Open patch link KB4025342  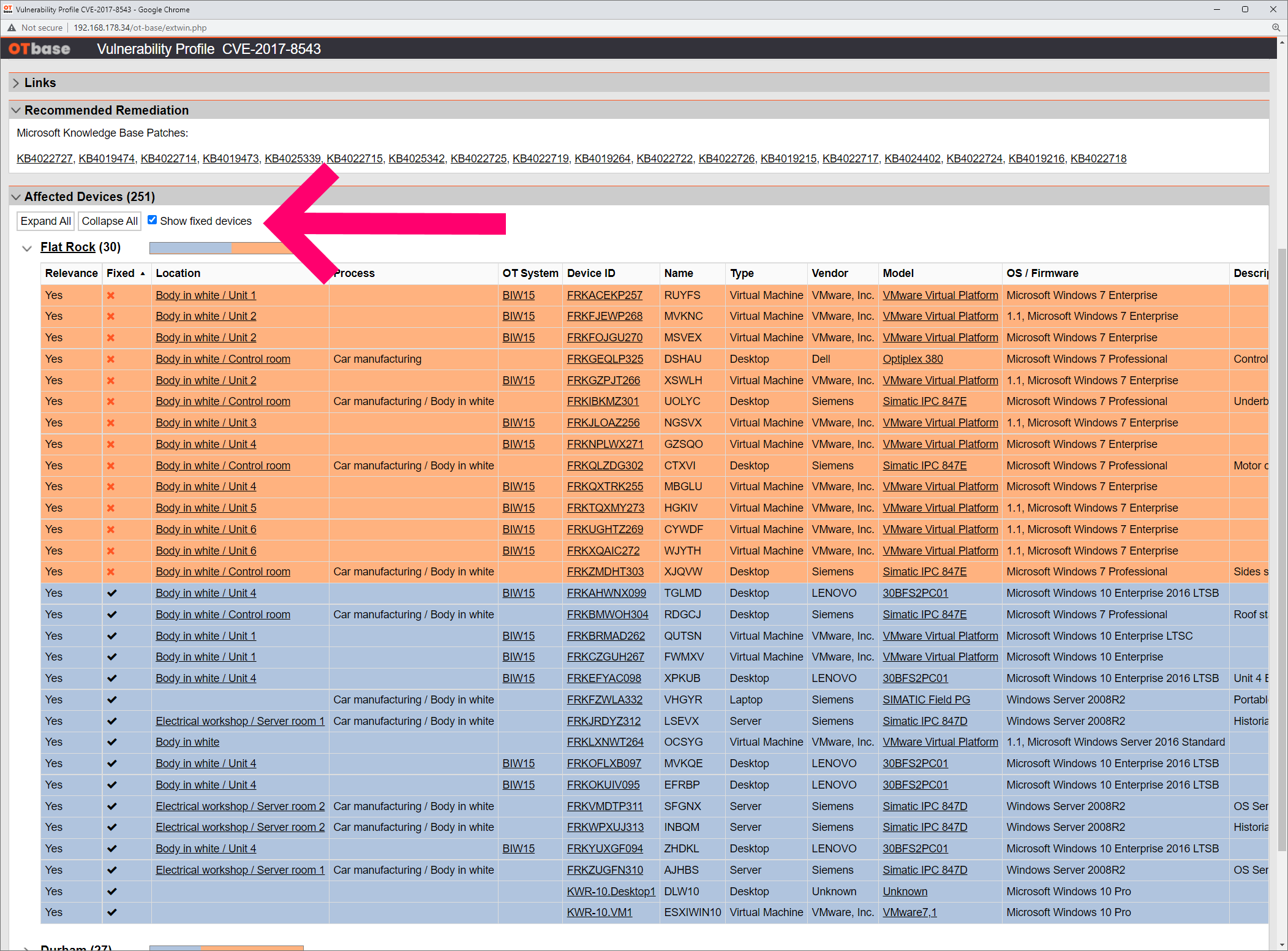click(416, 159)
